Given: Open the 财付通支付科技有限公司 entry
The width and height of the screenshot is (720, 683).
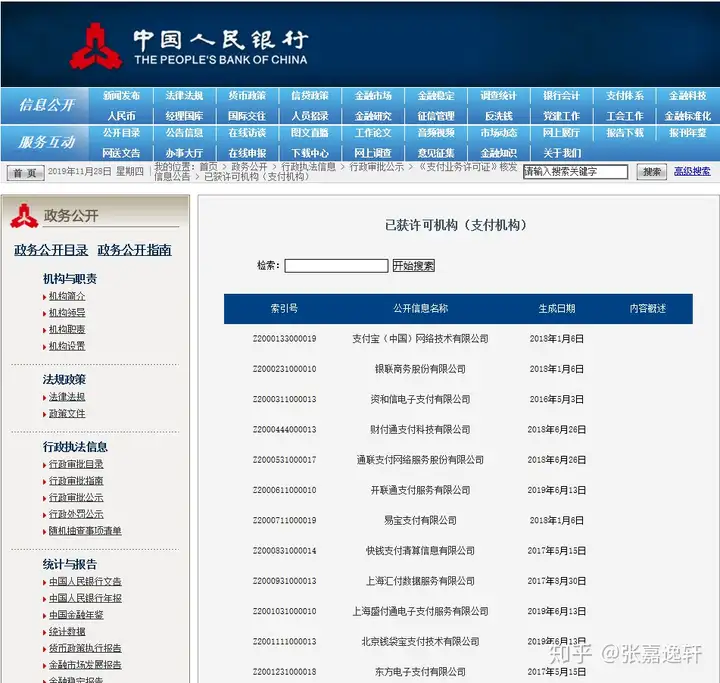Looking at the screenshot, I should click(x=420, y=429).
